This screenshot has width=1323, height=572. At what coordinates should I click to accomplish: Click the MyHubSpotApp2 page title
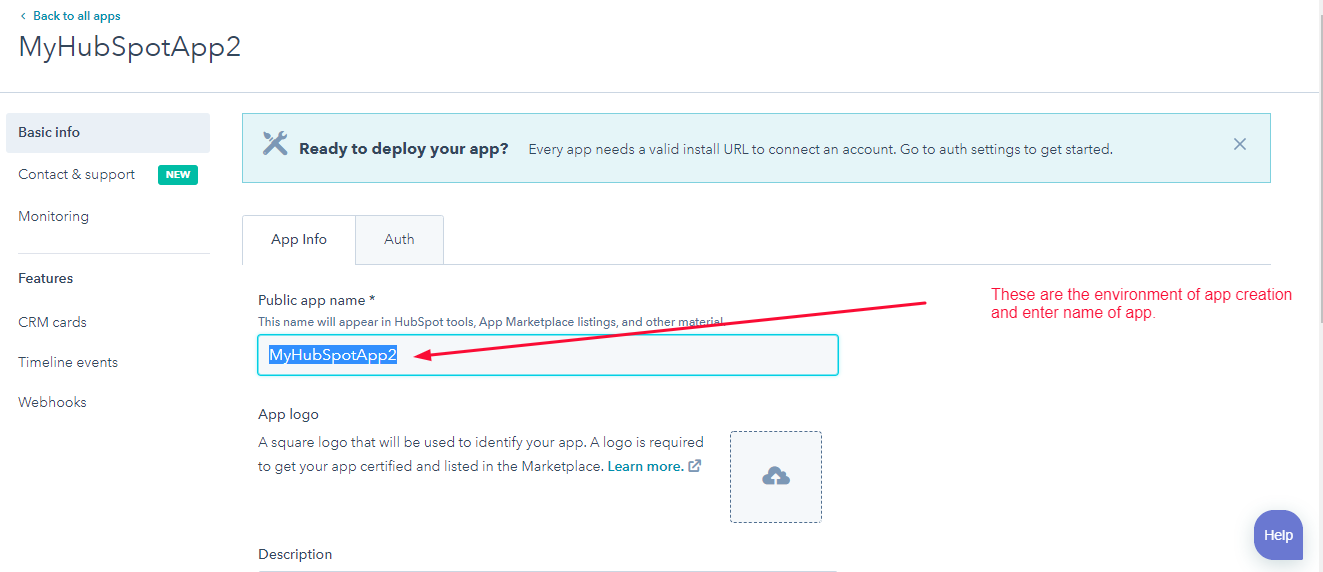[x=130, y=47]
